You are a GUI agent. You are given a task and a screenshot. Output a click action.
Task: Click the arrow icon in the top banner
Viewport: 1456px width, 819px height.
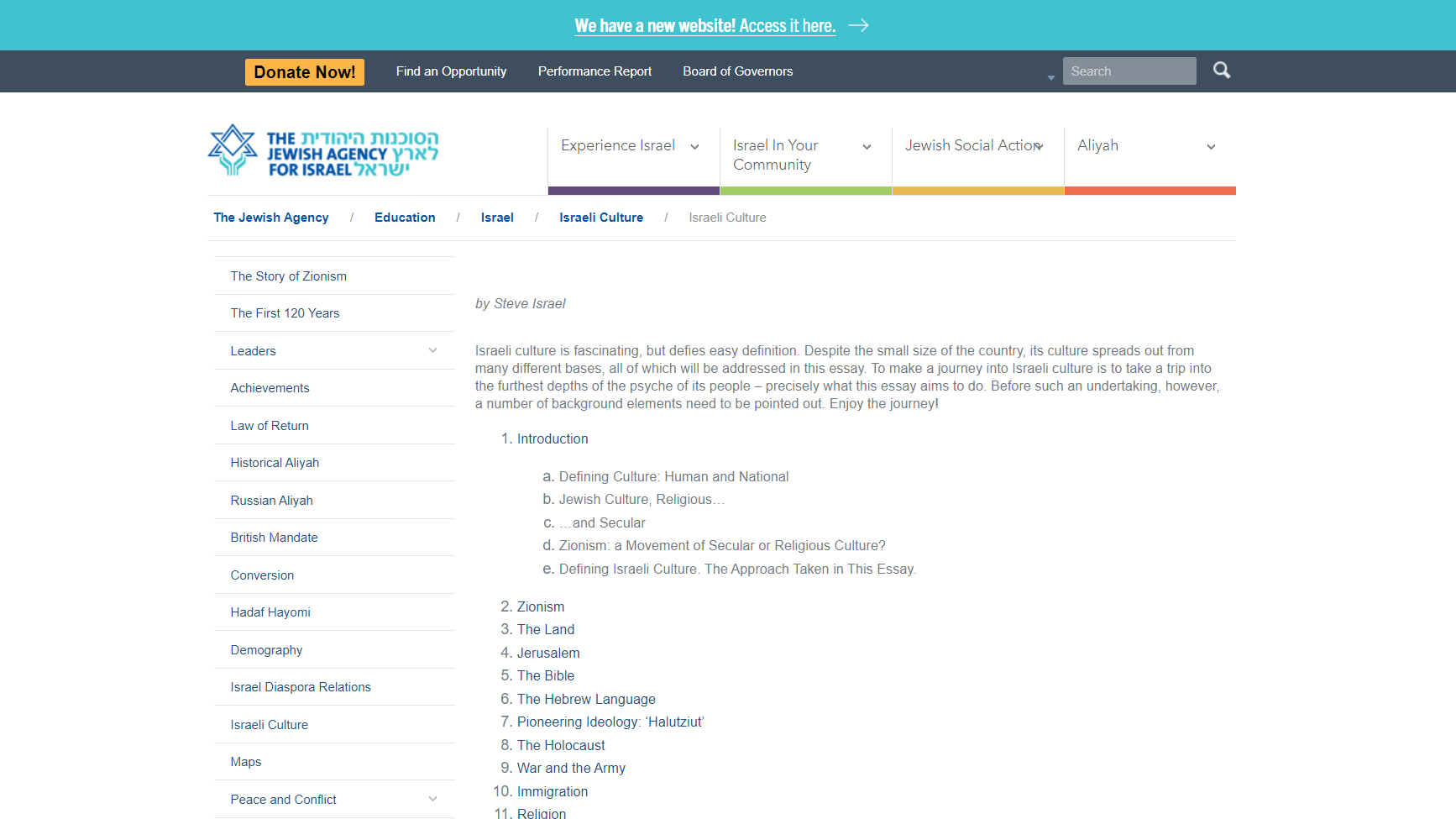[x=858, y=26]
